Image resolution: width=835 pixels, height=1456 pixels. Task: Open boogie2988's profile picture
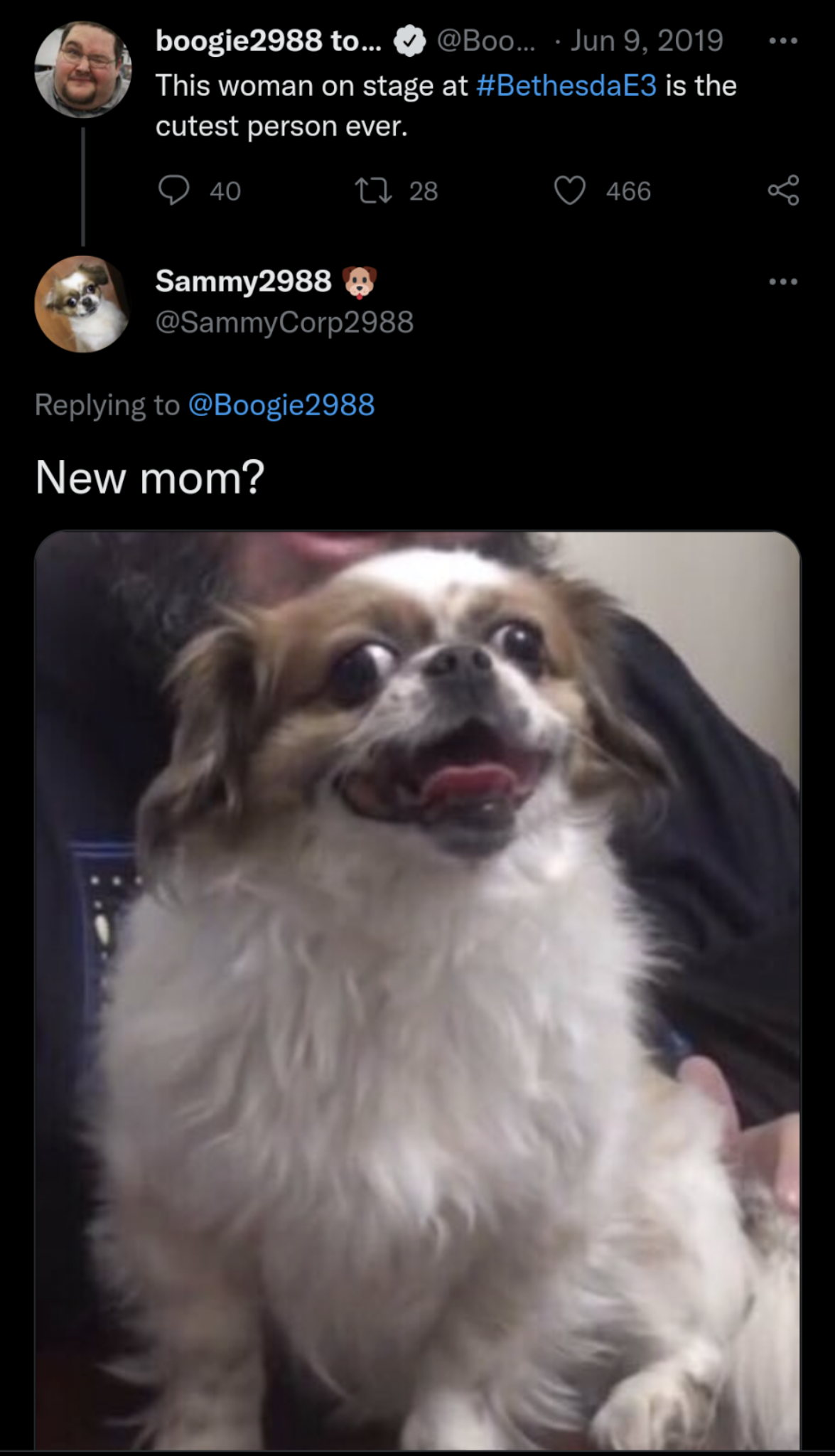tap(83, 69)
